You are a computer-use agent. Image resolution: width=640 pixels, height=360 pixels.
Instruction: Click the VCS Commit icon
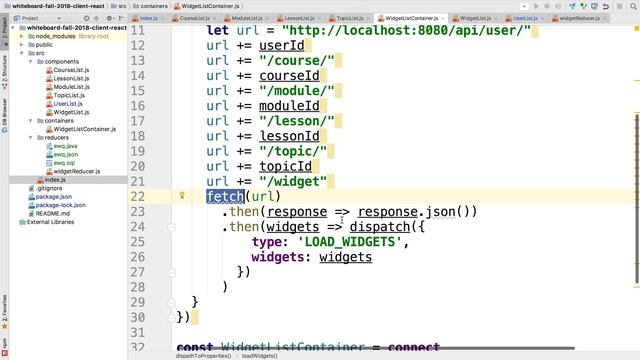point(583,6)
